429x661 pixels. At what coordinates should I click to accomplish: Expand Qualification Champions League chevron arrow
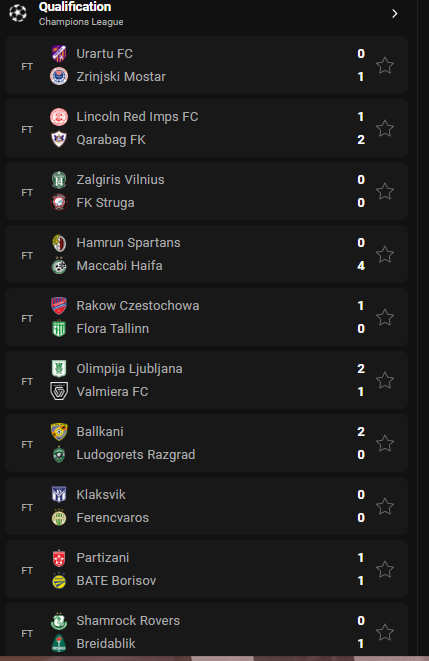pyautogui.click(x=394, y=14)
